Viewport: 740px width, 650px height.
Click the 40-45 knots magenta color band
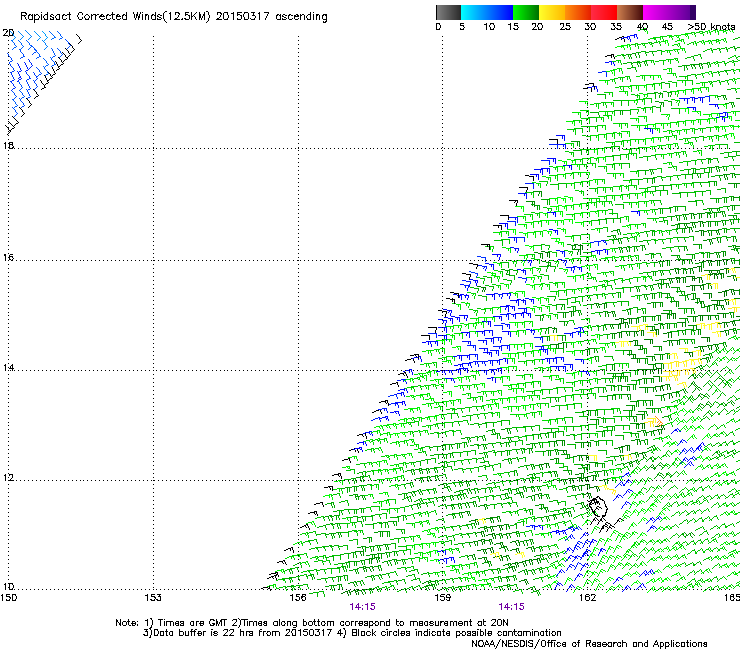tap(656, 12)
